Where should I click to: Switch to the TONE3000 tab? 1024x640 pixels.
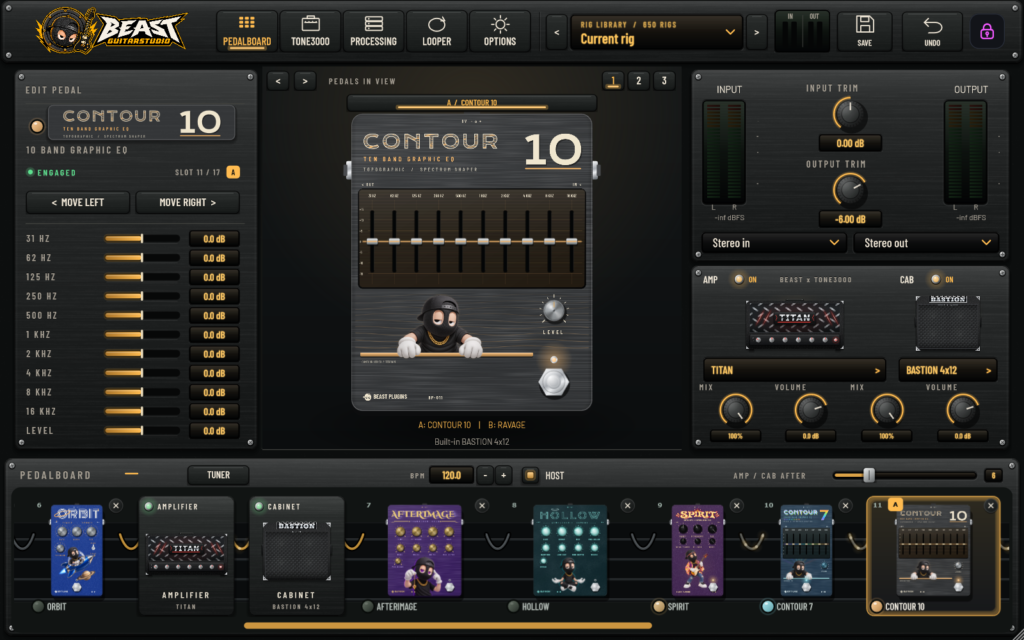pyautogui.click(x=310, y=31)
